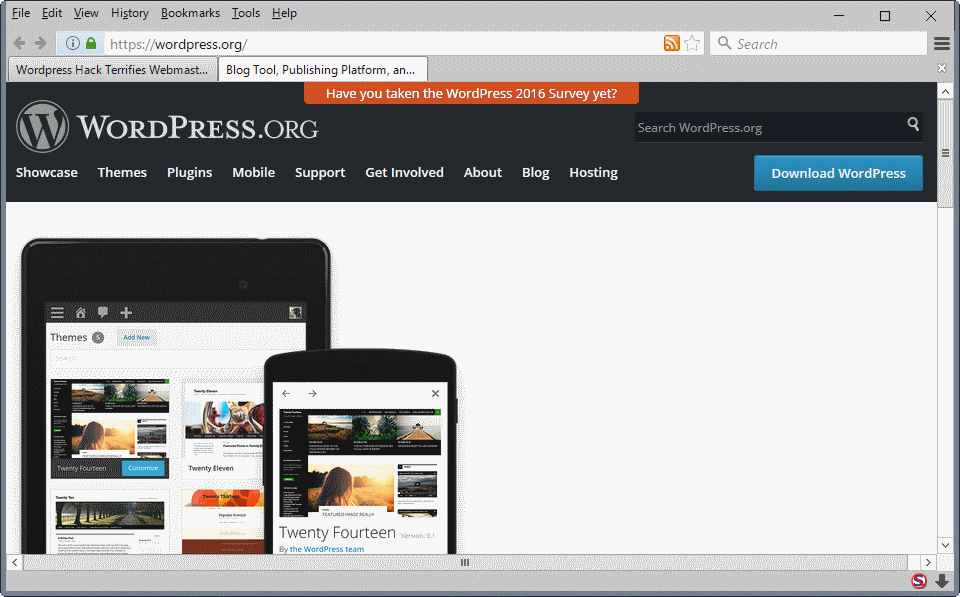Click the browser back arrow
This screenshot has width=960, height=597.
pyautogui.click(x=20, y=43)
